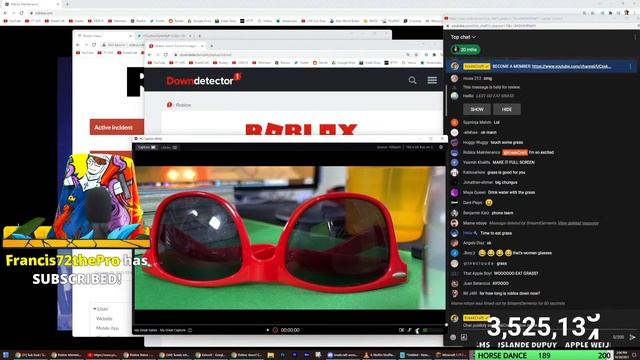Screen dimensions: 640x360
Task: Select Roblox Maintenance tab in main Chrome
Action: point(31,4)
